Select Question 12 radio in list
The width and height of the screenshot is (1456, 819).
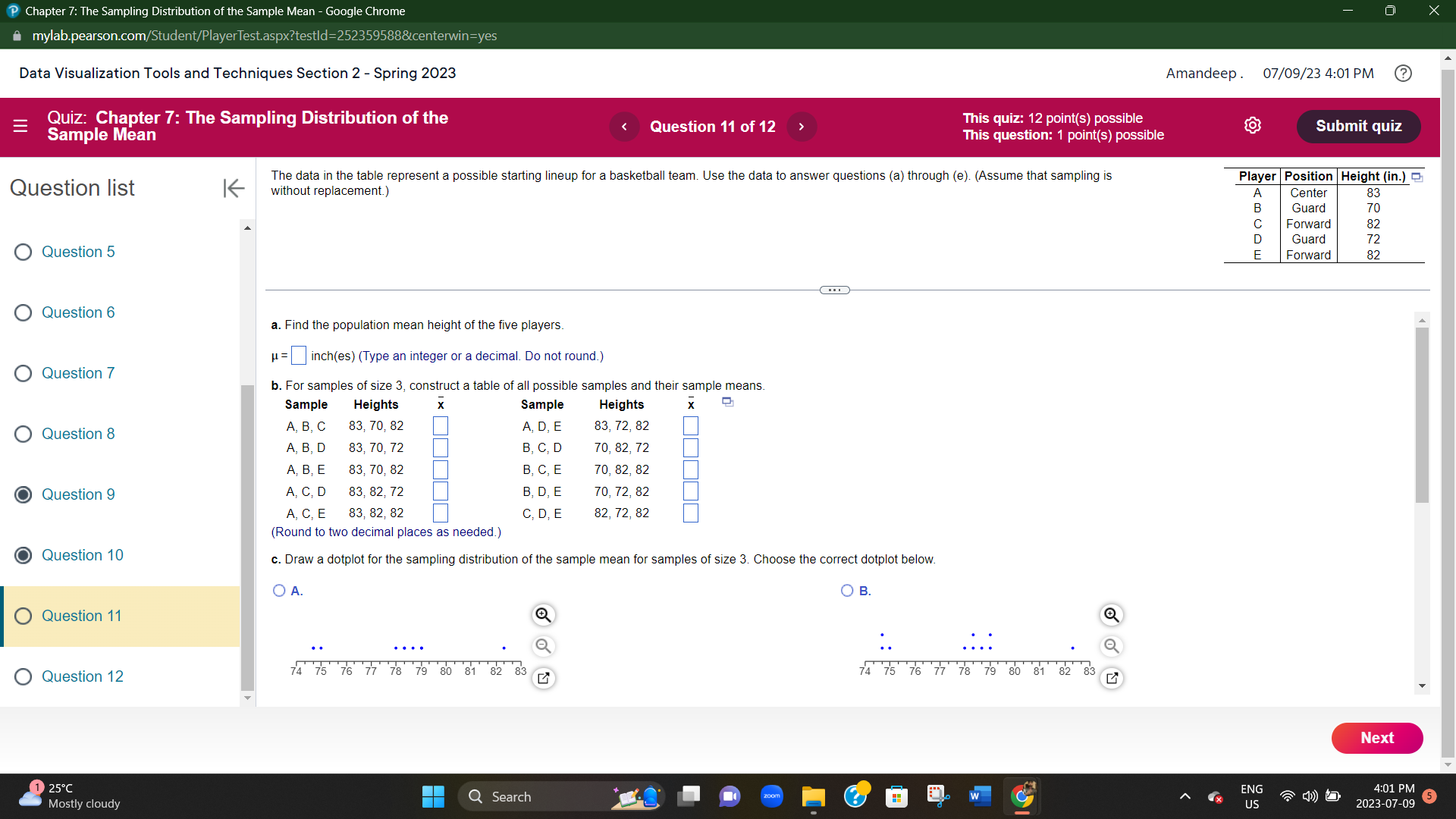pyautogui.click(x=24, y=676)
